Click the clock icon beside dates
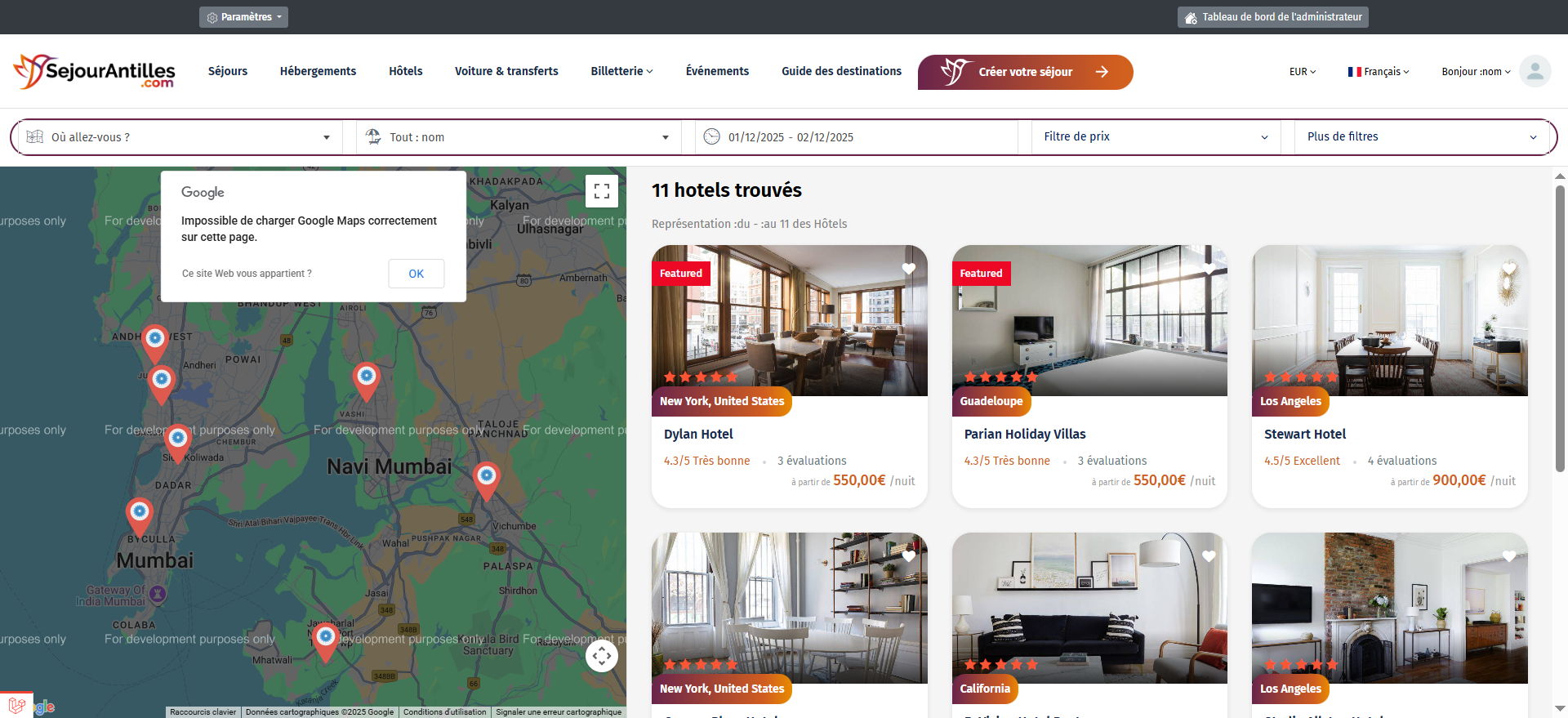This screenshot has height=718, width=1568. click(712, 136)
